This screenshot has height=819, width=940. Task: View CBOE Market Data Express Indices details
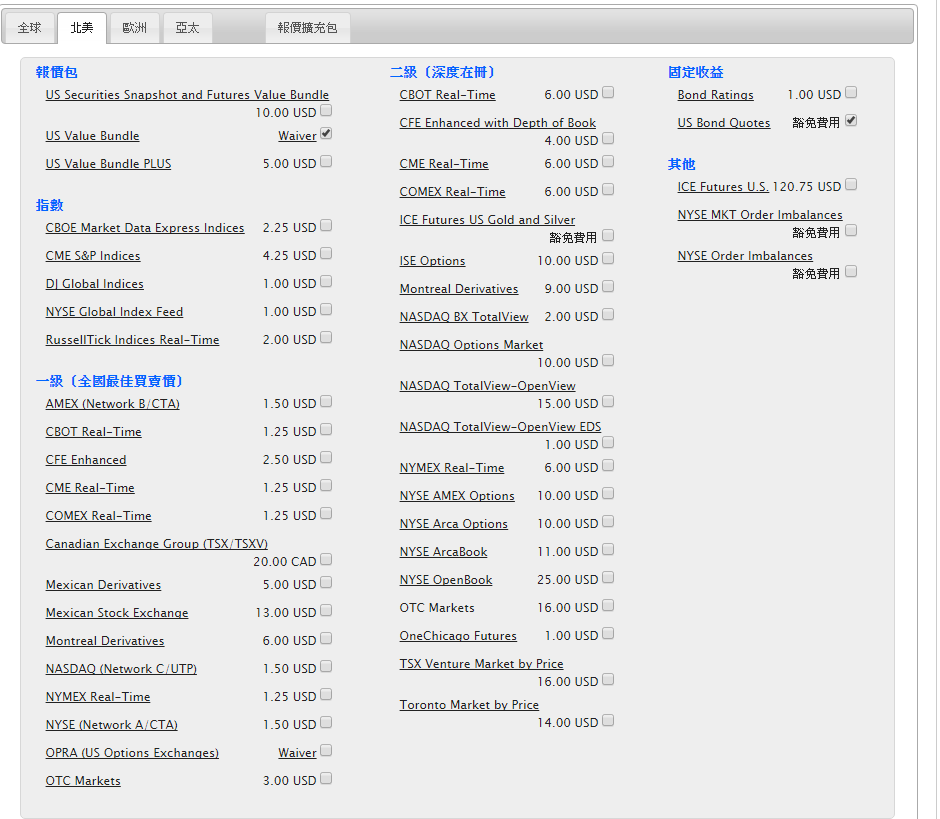(x=145, y=228)
